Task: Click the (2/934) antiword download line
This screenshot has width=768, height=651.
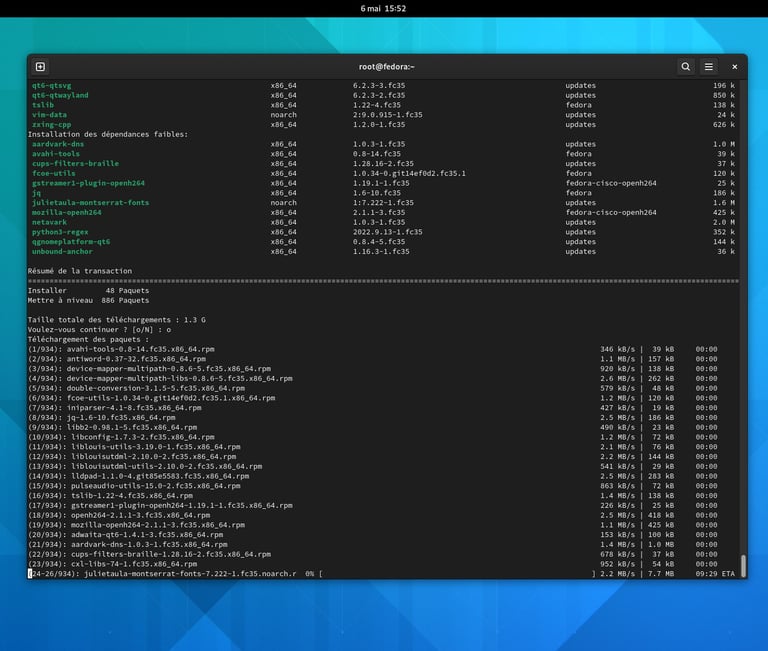Action: click(372, 359)
